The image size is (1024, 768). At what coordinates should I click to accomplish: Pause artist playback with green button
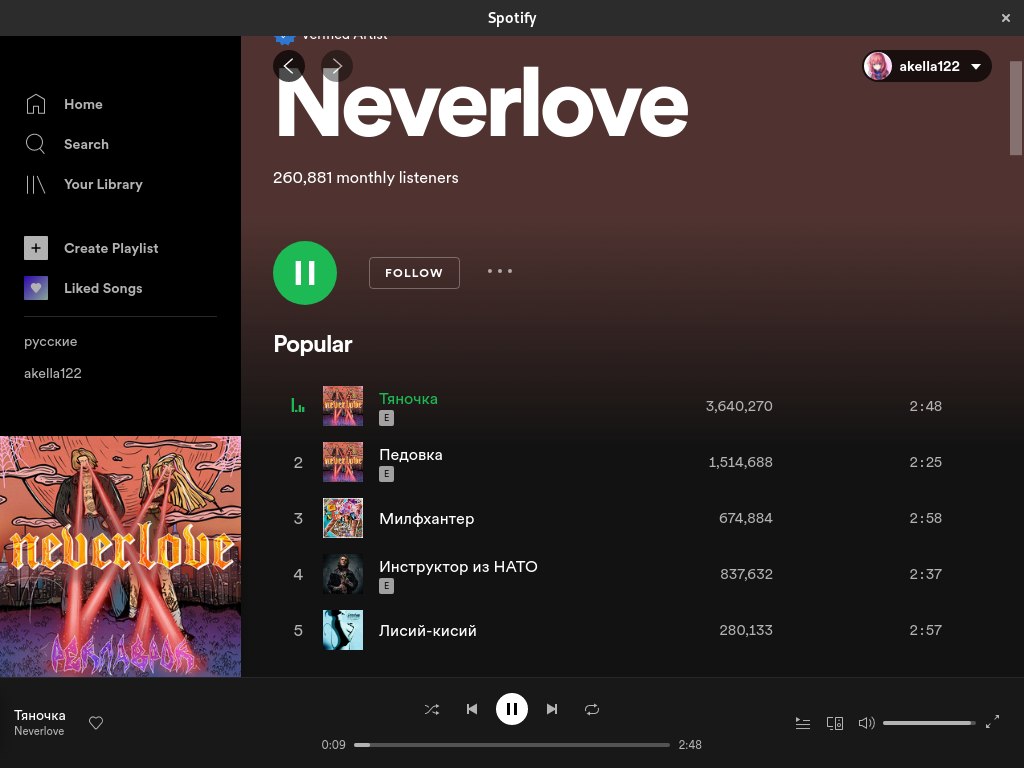[x=305, y=273]
